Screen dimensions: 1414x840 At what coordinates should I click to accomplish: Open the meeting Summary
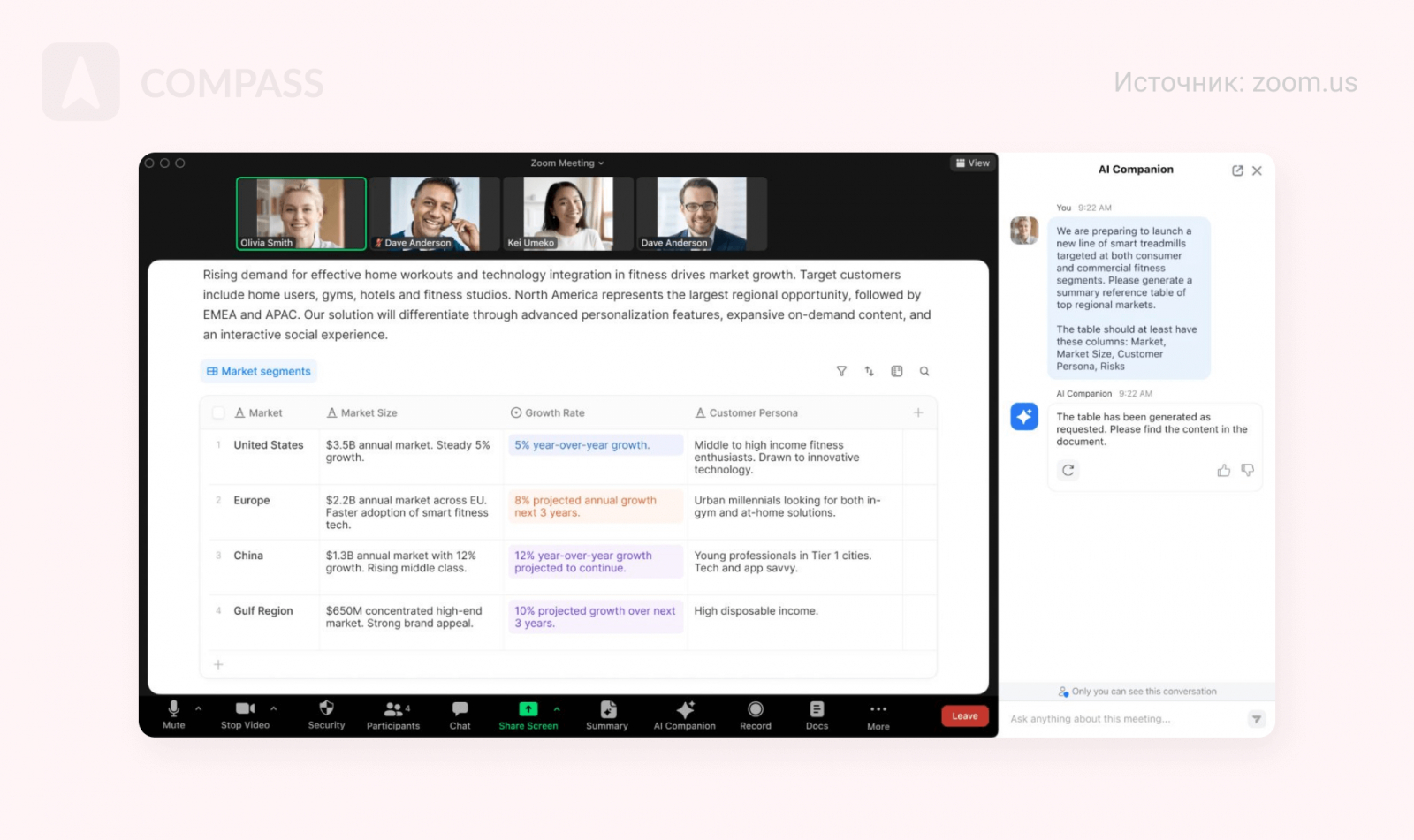tap(607, 715)
